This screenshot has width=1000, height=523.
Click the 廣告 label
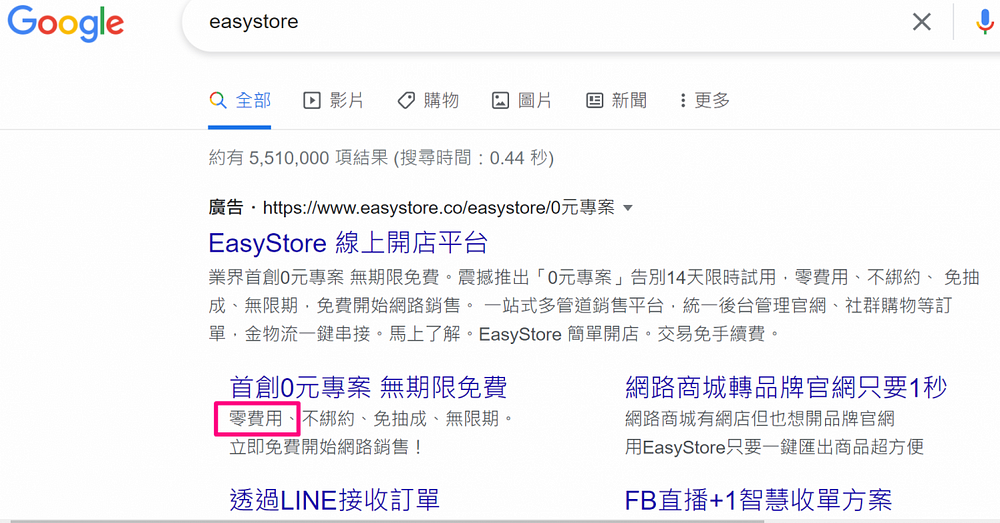226,208
